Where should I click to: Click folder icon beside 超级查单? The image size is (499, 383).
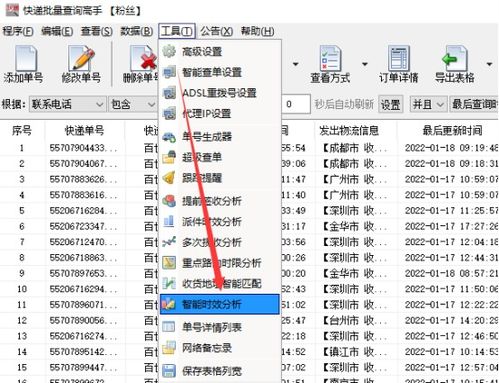(x=169, y=157)
